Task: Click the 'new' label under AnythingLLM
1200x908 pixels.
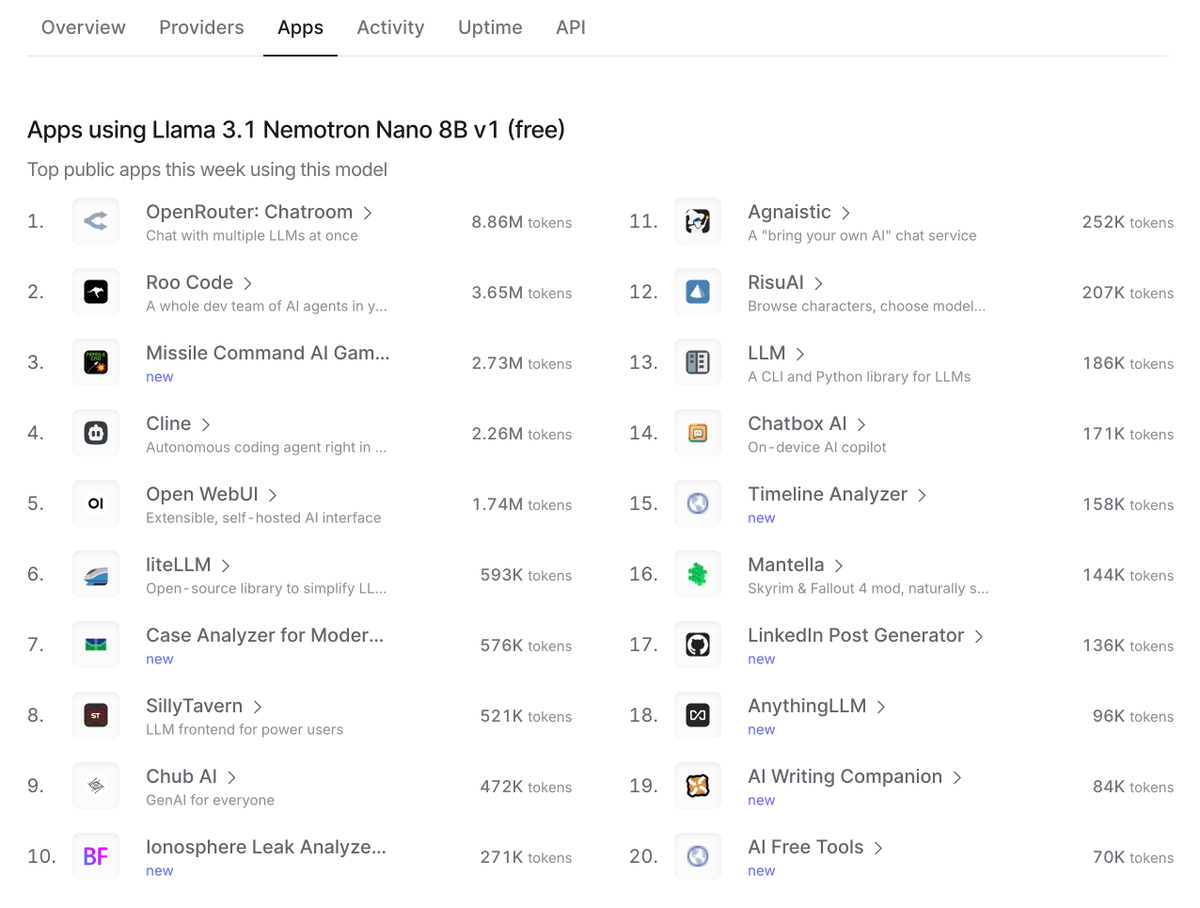Action: tap(762, 730)
